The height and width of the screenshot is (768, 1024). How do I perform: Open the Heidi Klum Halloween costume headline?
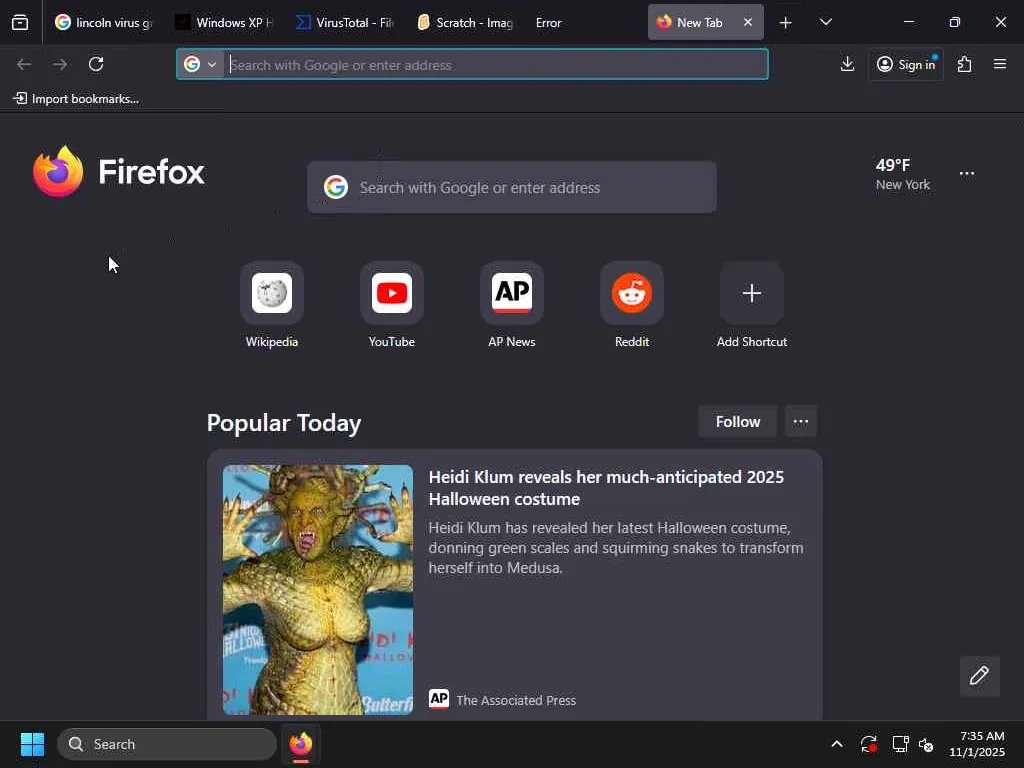[x=606, y=488]
